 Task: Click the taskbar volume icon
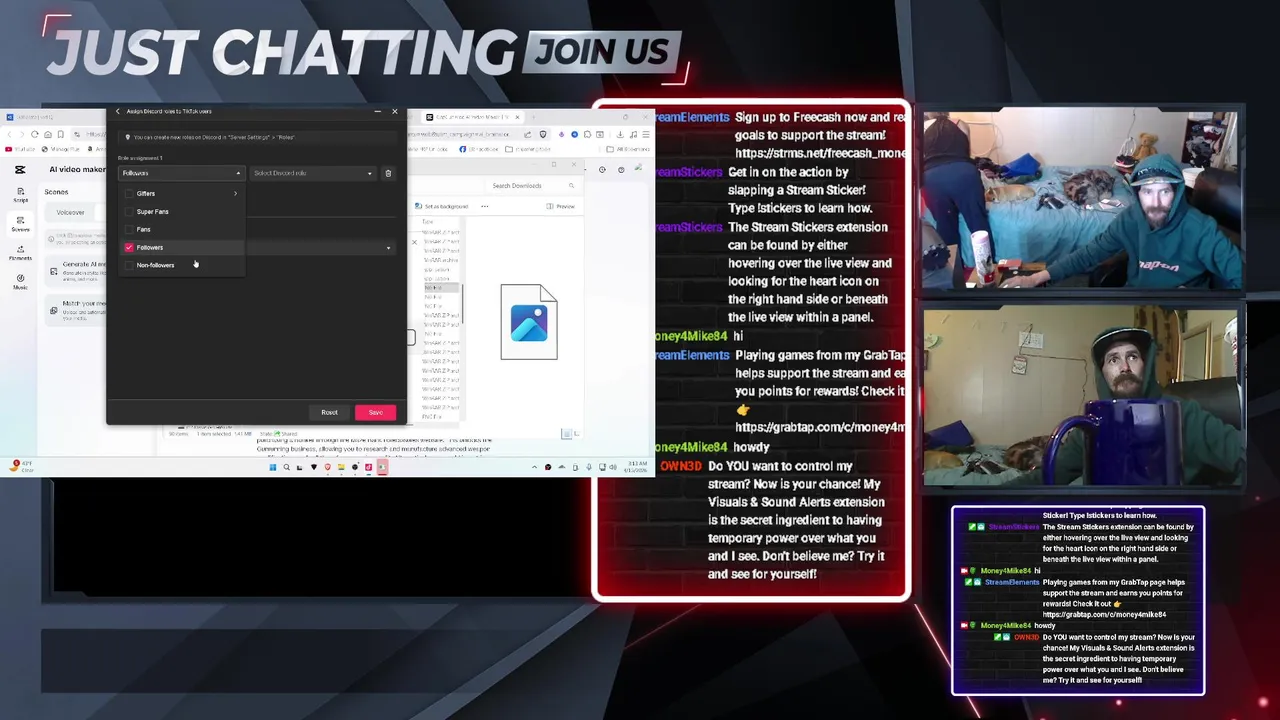612,467
